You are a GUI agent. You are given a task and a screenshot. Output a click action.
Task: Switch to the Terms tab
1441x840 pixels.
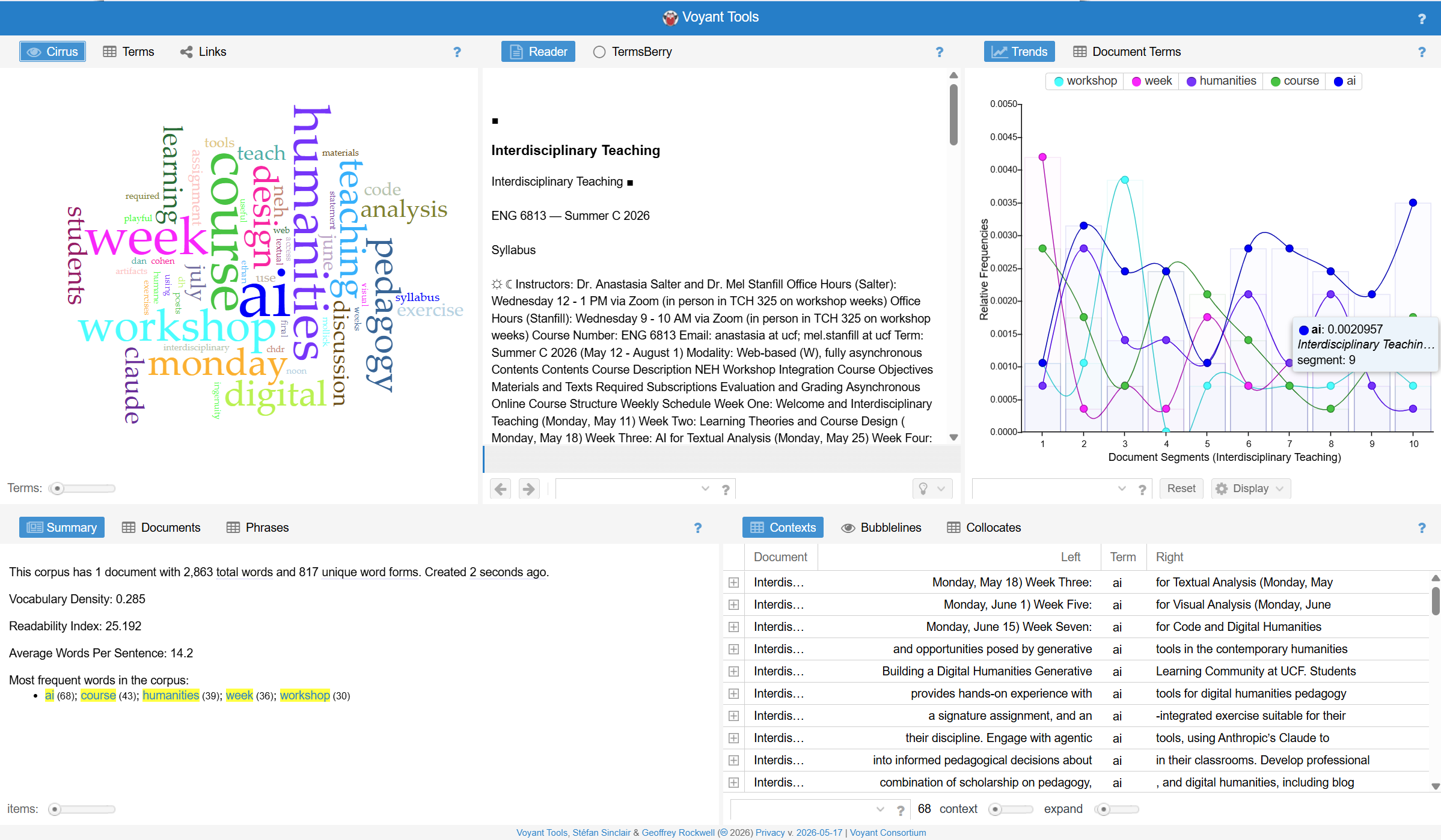coord(129,52)
